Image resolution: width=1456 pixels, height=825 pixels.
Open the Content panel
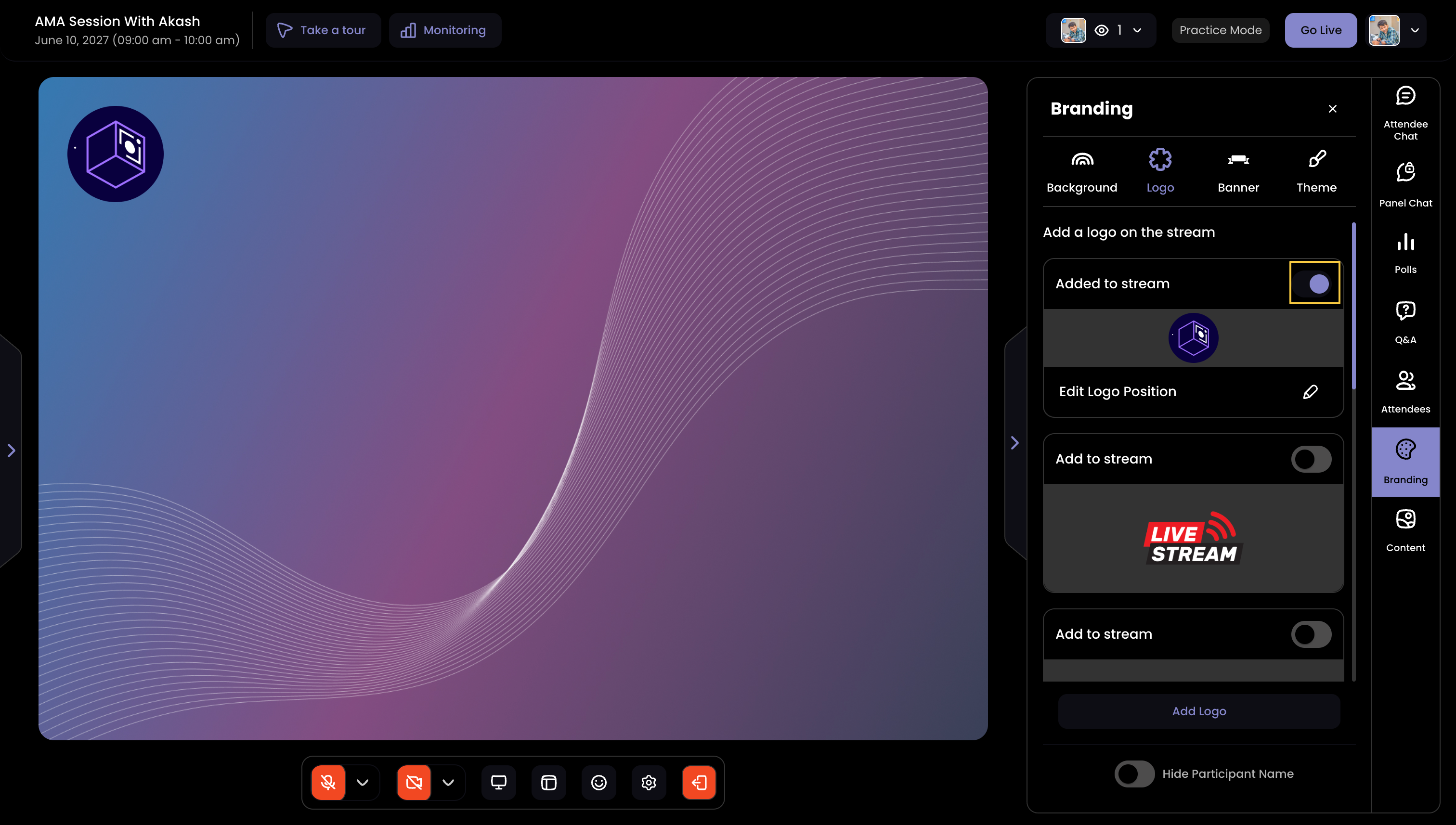pyautogui.click(x=1405, y=531)
